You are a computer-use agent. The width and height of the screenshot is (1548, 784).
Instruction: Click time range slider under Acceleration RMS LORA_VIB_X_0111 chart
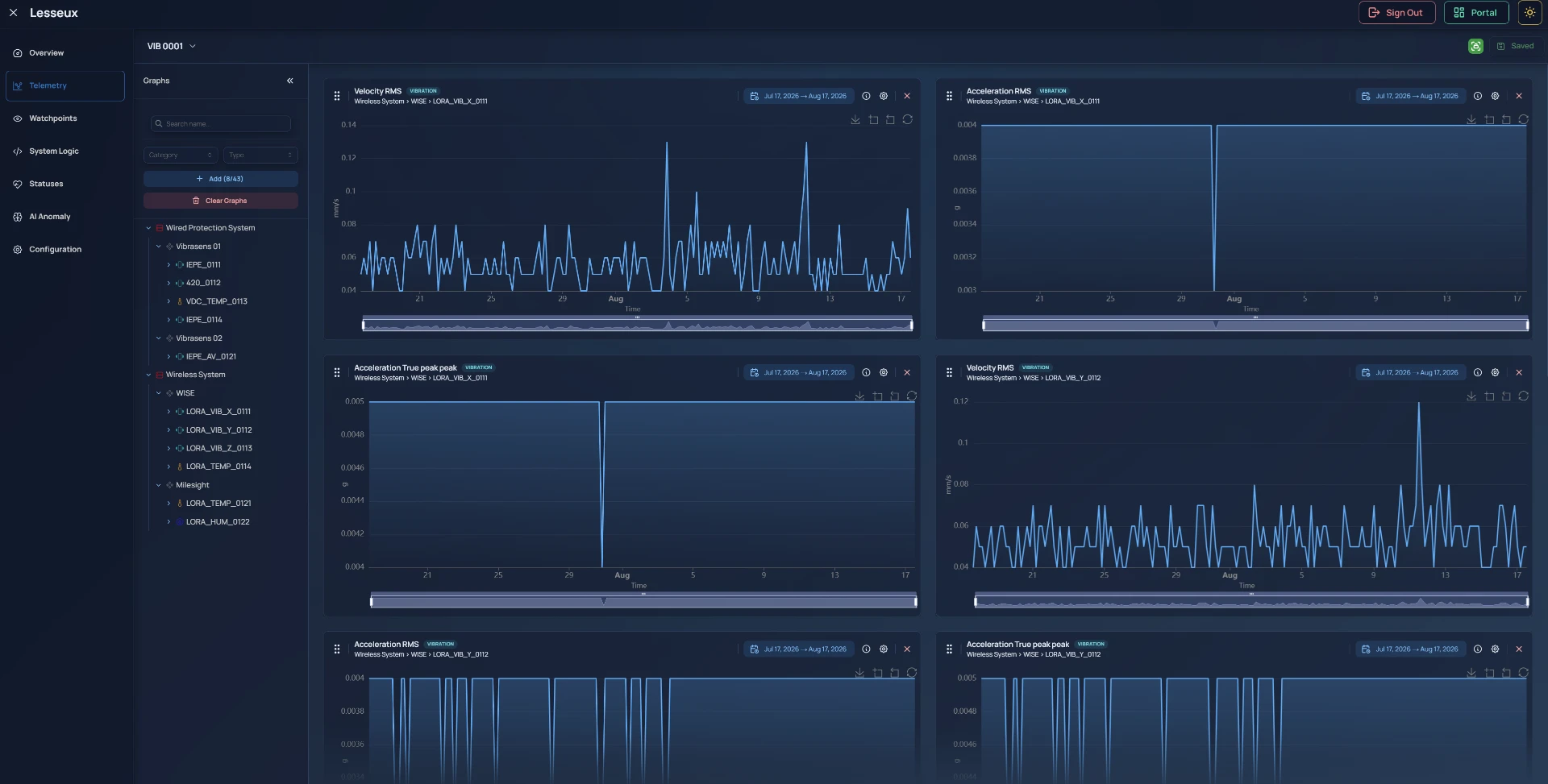1255,325
